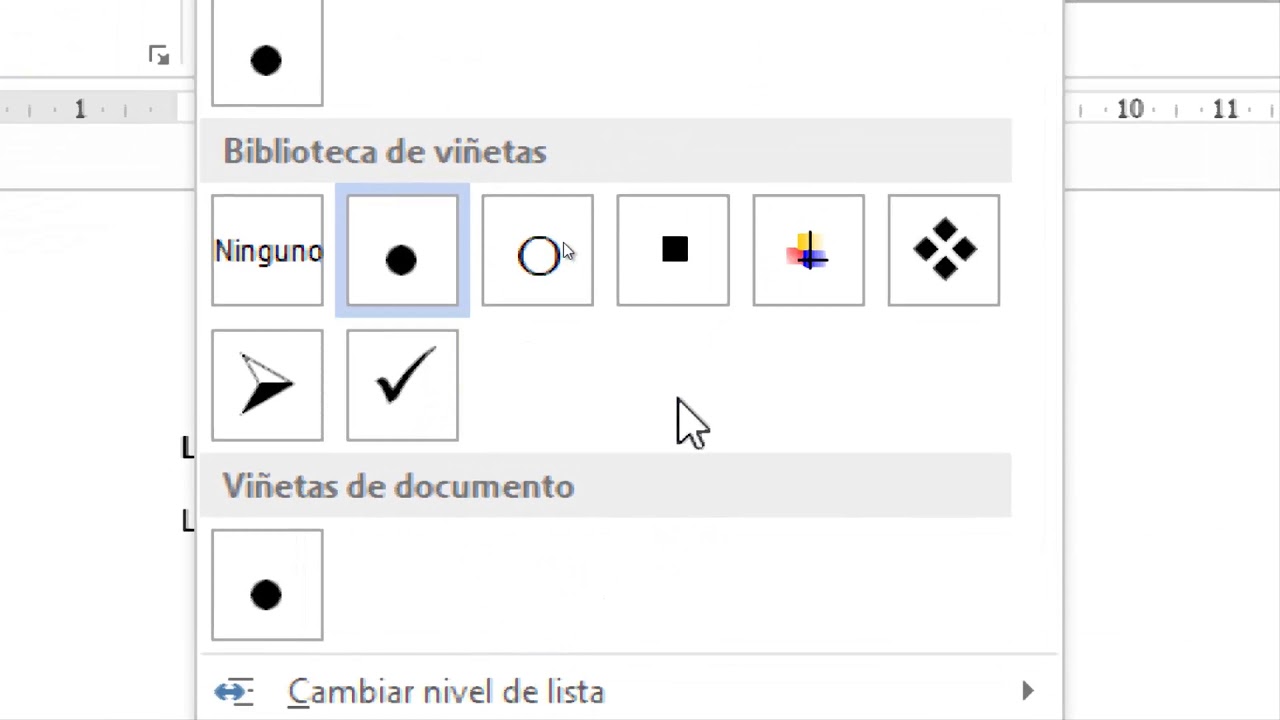Image resolution: width=1280 pixels, height=720 pixels.
Task: Open the ribbon group dialog launcher arrow
Action: [159, 56]
